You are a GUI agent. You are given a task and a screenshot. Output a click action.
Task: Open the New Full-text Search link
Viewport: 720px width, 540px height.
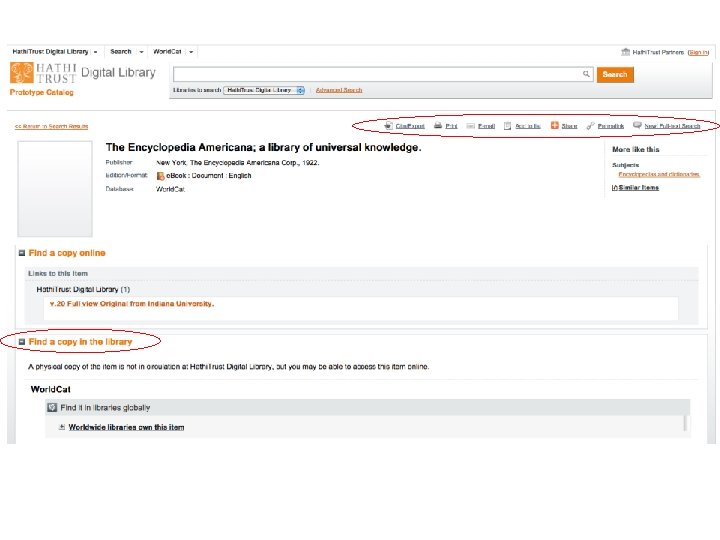[672, 126]
